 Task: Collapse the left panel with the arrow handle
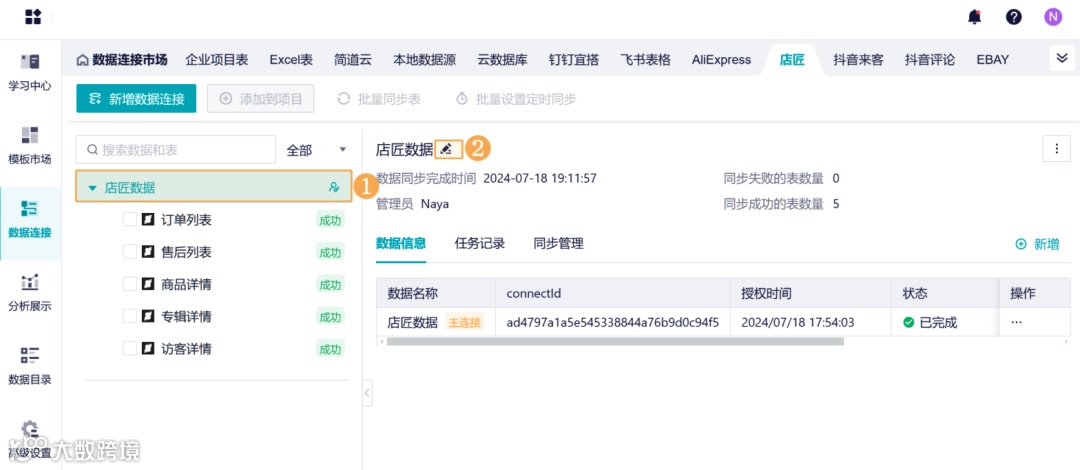(366, 393)
